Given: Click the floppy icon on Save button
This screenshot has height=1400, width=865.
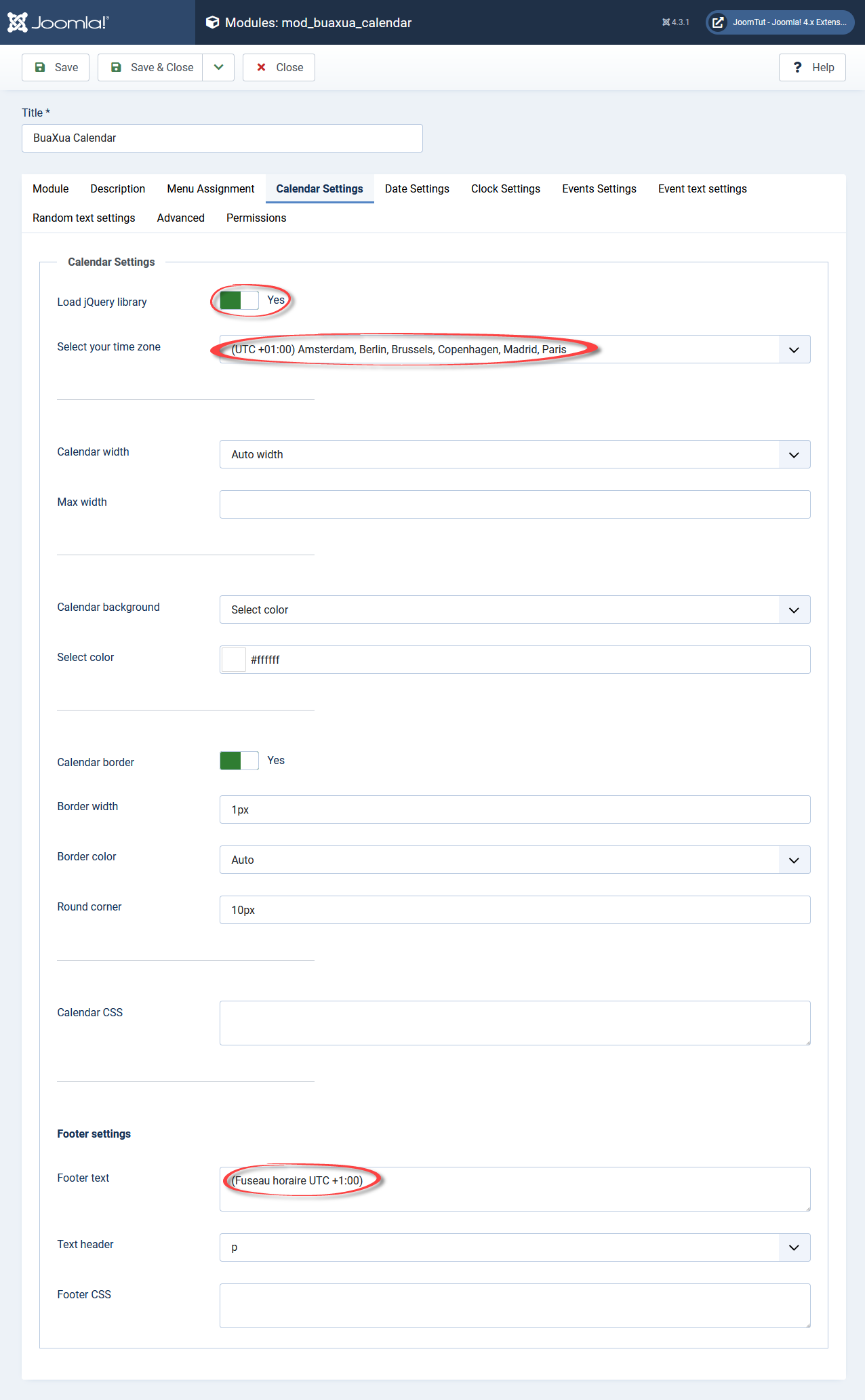Looking at the screenshot, I should pos(40,67).
